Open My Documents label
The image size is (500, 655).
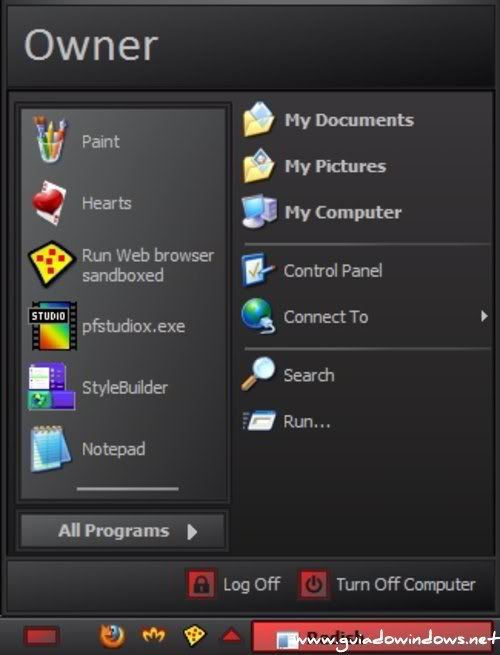tap(349, 120)
